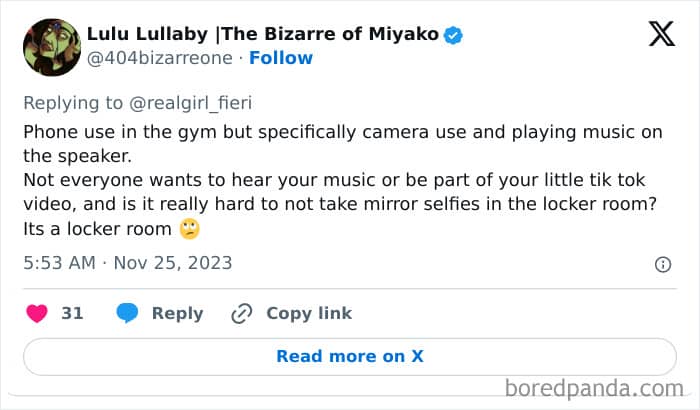Screen dimensions: 700x410
Task: Select the Copy link text label
Action: coord(309,313)
